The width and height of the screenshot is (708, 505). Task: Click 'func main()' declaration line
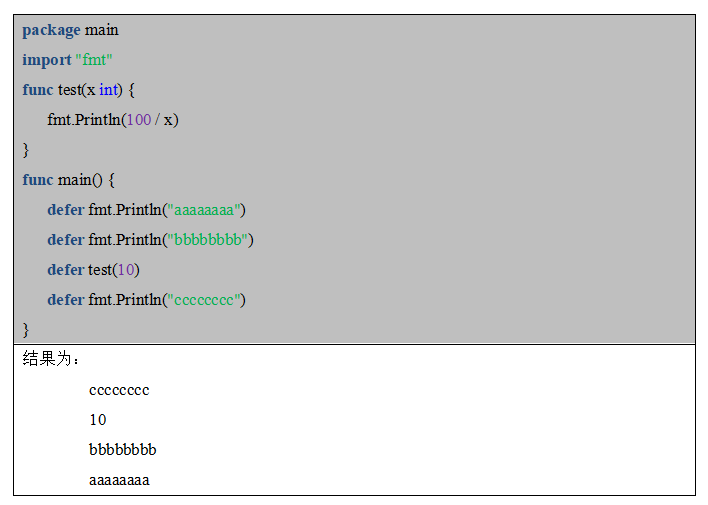tap(69, 180)
